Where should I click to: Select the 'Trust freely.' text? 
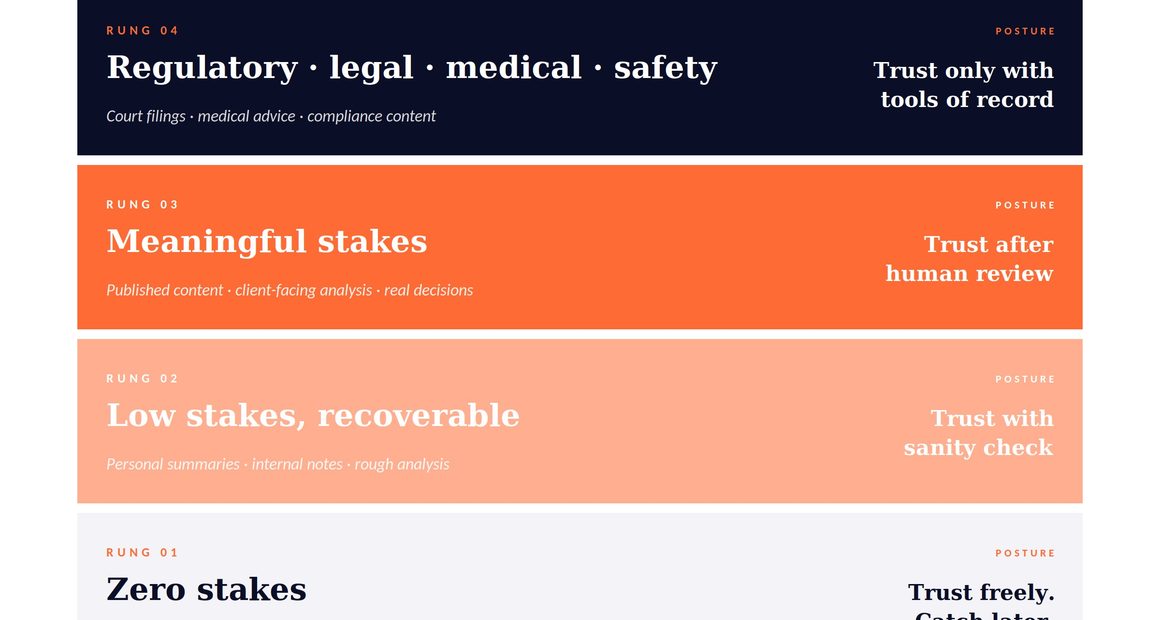click(981, 593)
